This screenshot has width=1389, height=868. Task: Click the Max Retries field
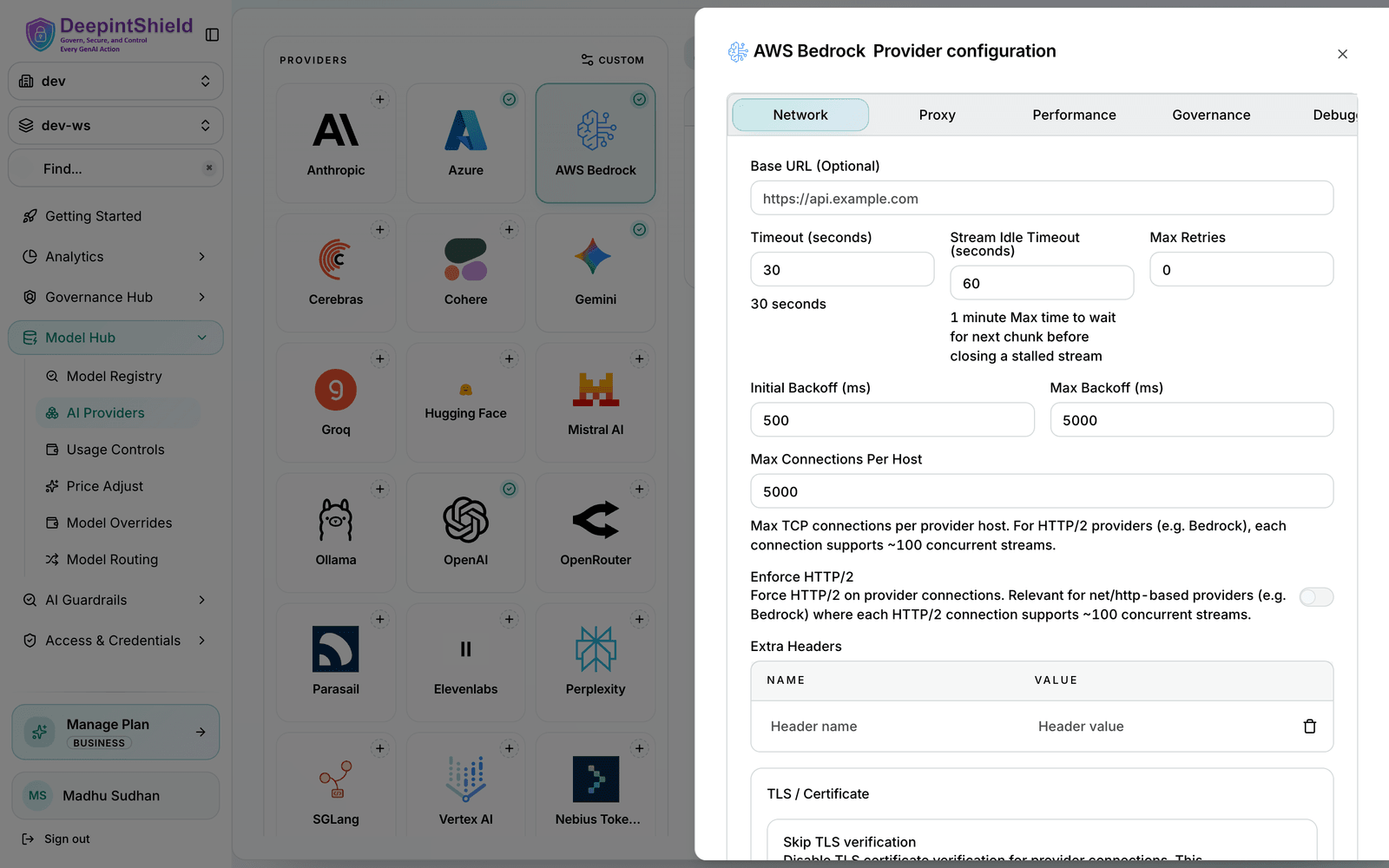(1241, 269)
